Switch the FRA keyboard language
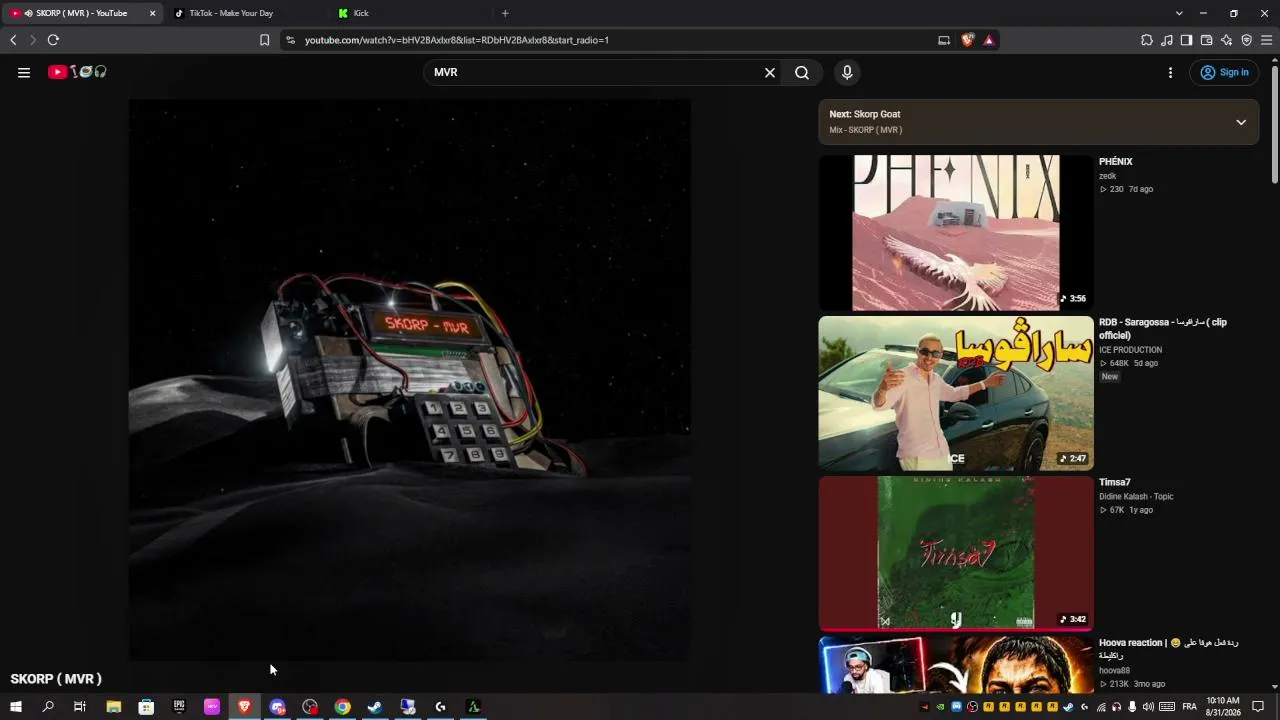This screenshot has width=1280, height=720. 1189,707
